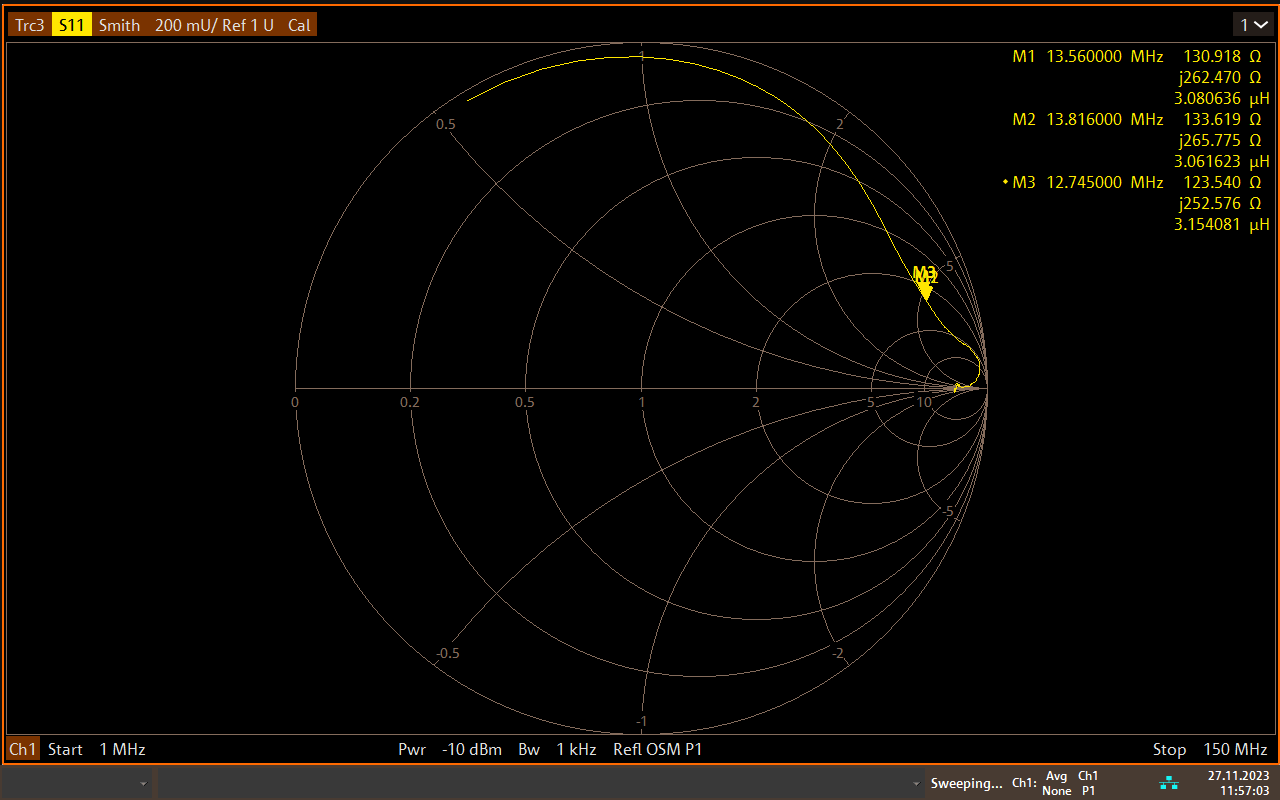1280x800 pixels.
Task: Click the scale label 200 mU/ Ref 1 U
Action: 215,24
